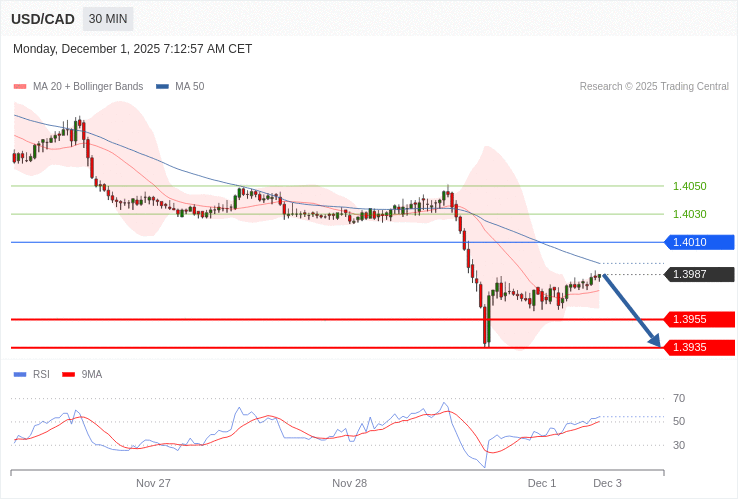This screenshot has height=500, width=738.
Task: Select the 1.3987 current price tag
Action: click(x=699, y=274)
